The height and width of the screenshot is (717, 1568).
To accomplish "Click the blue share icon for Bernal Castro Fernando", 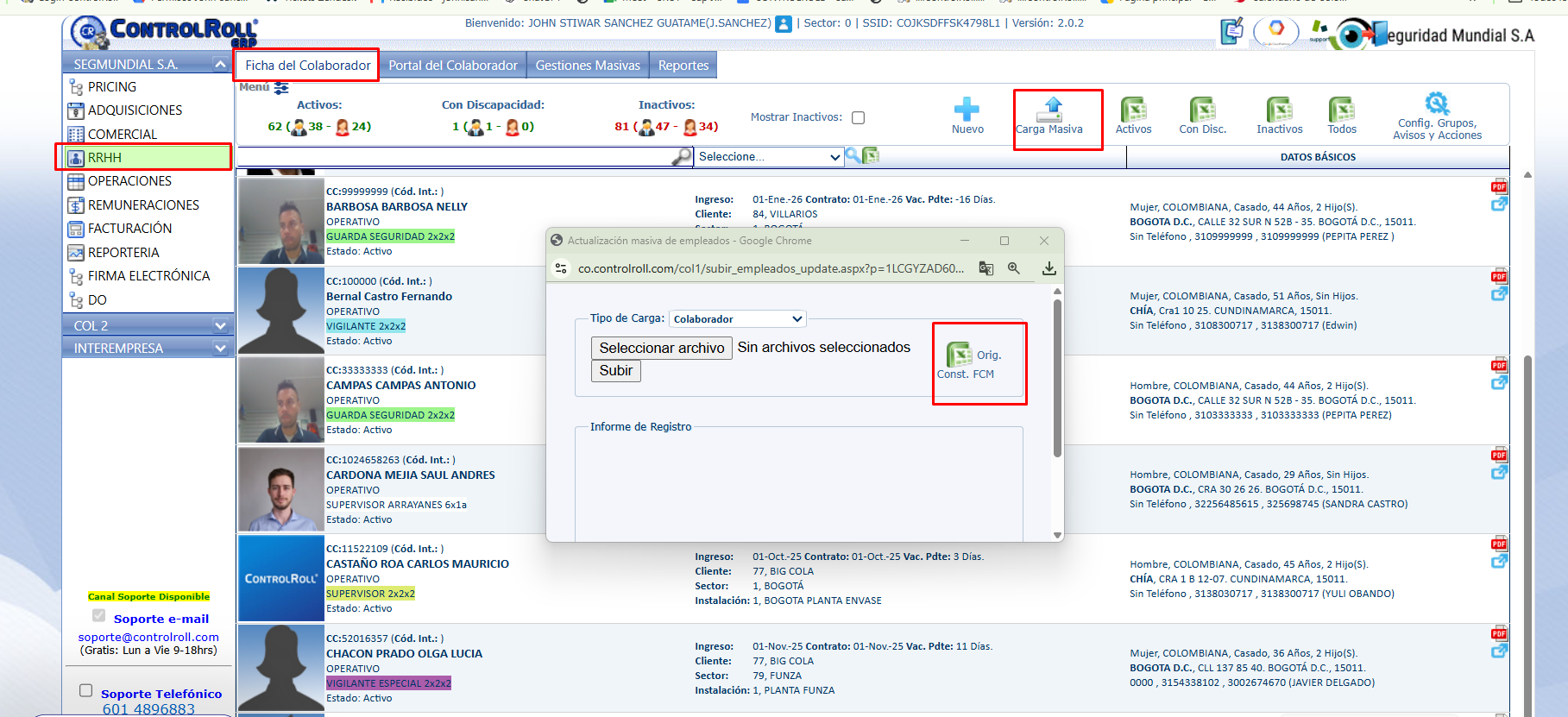I will click(x=1499, y=294).
